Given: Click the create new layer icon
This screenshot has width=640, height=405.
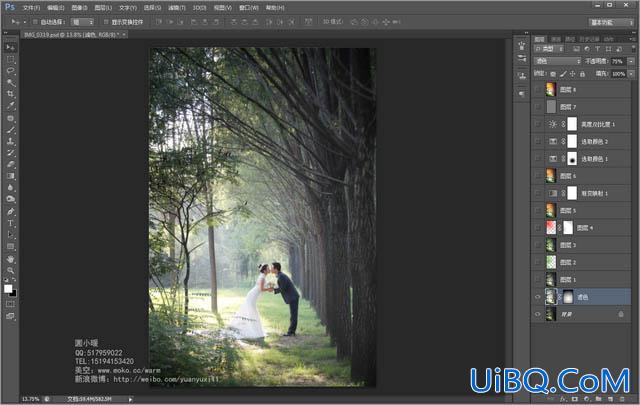Looking at the screenshot, I should click(x=610, y=398).
